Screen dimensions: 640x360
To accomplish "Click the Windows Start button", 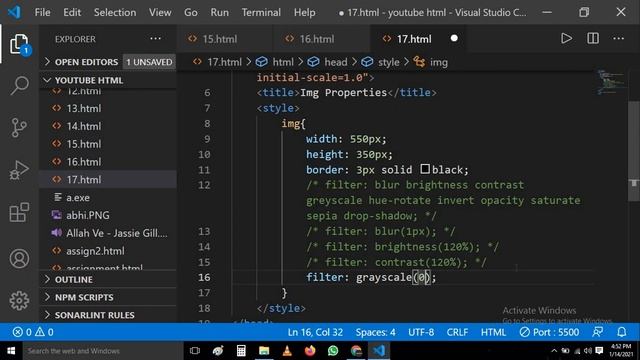I will pos(11,351).
